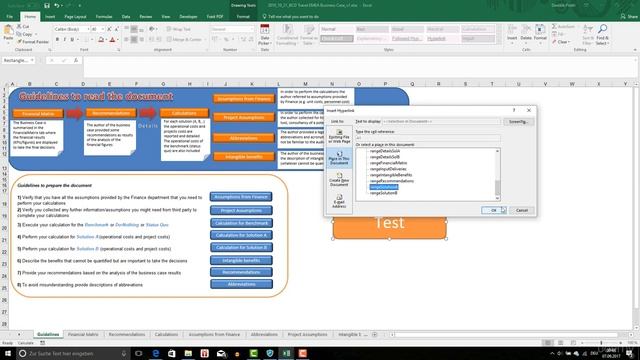Click the Copy command in the ribbon
Viewport: 640px width, 360px height.
click(25, 34)
